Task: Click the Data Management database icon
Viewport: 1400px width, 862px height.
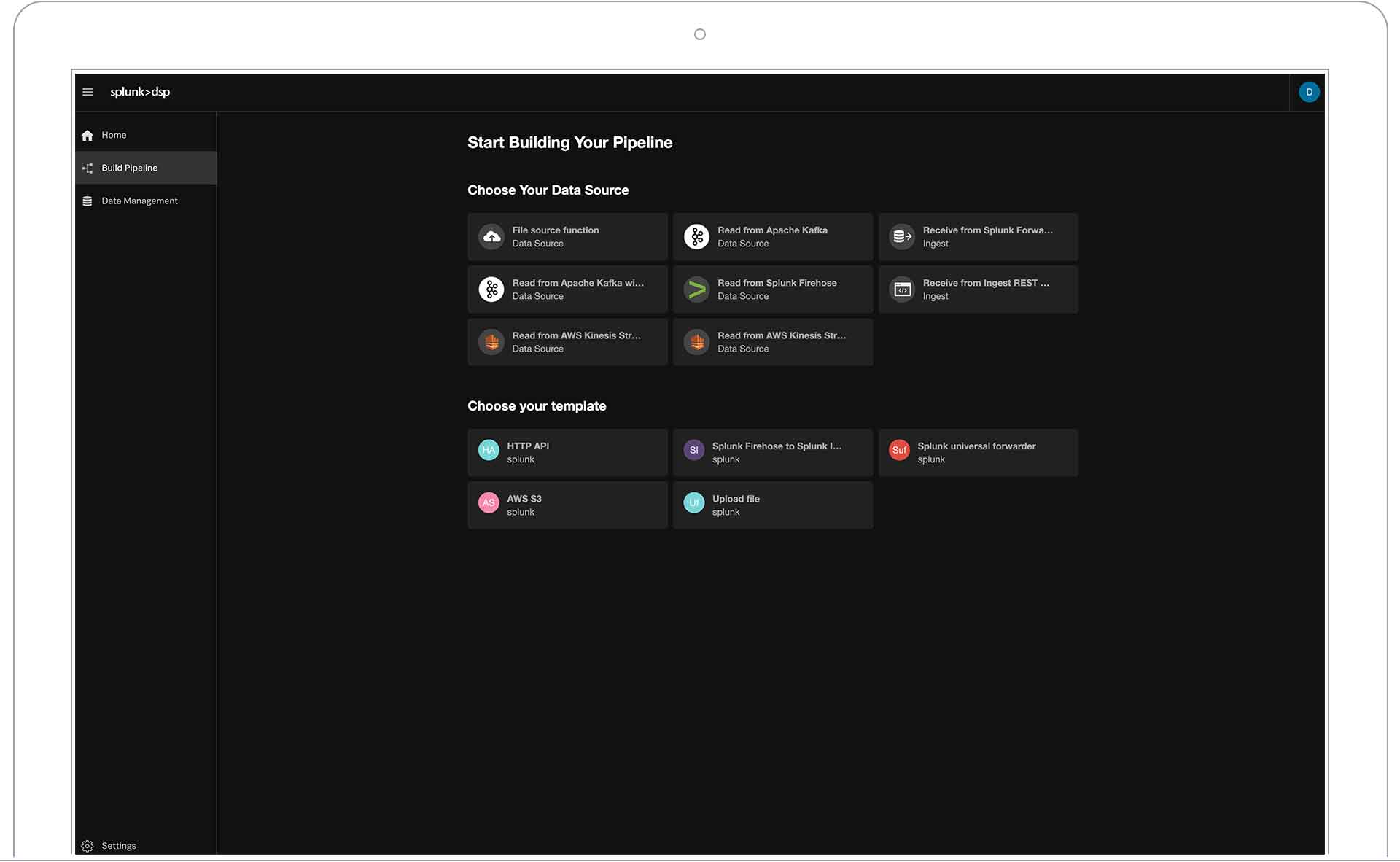Action: 87,201
